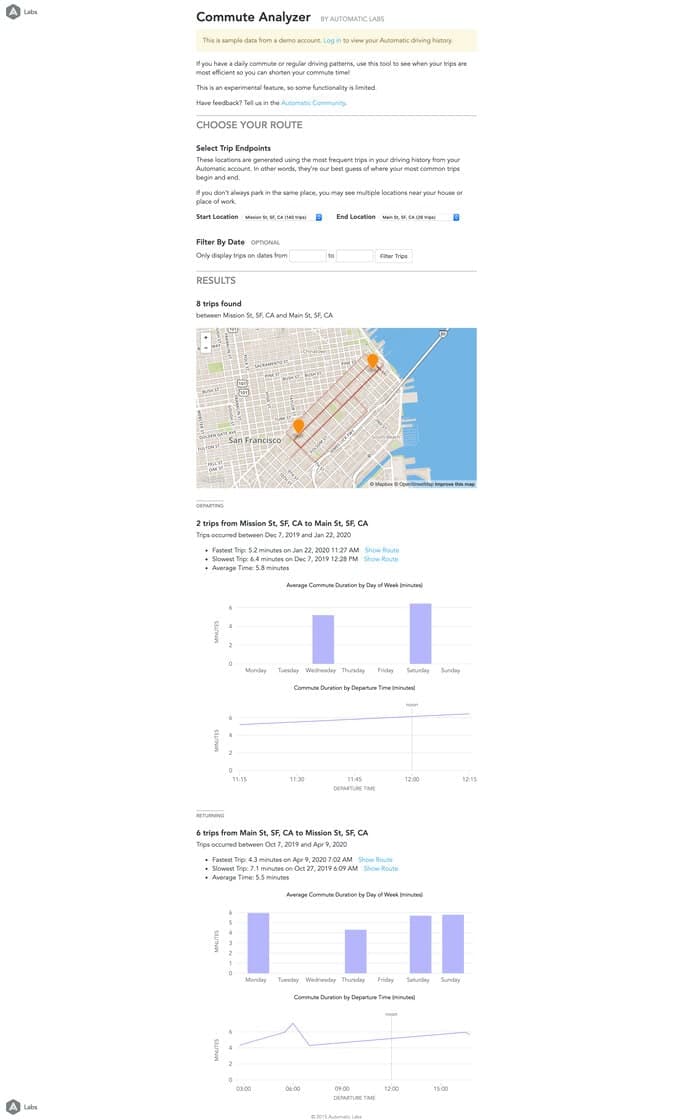
Task: Click the Sunday bar in returning chart
Action: click(453, 944)
